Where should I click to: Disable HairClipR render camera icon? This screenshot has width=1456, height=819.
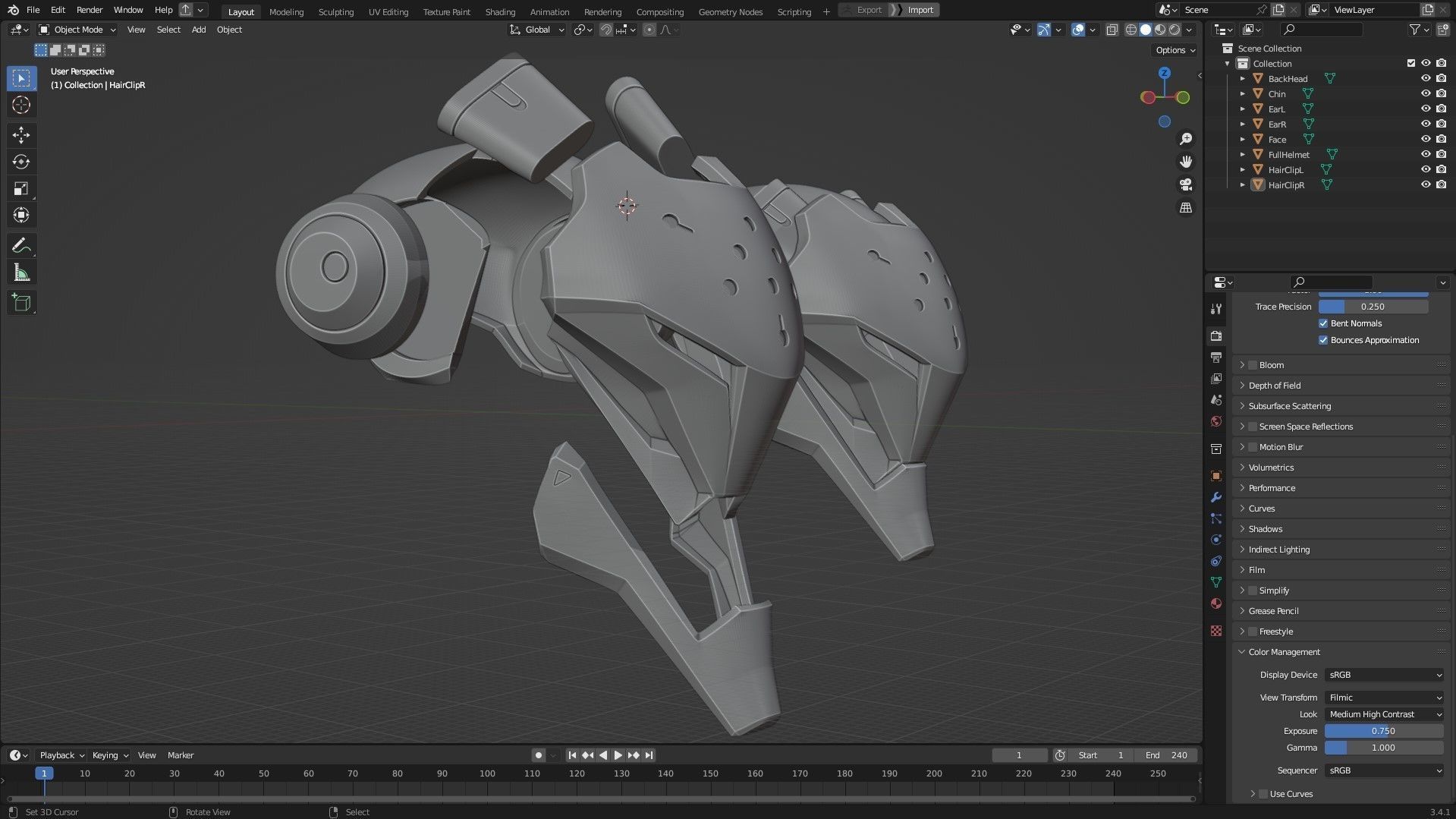coord(1441,184)
